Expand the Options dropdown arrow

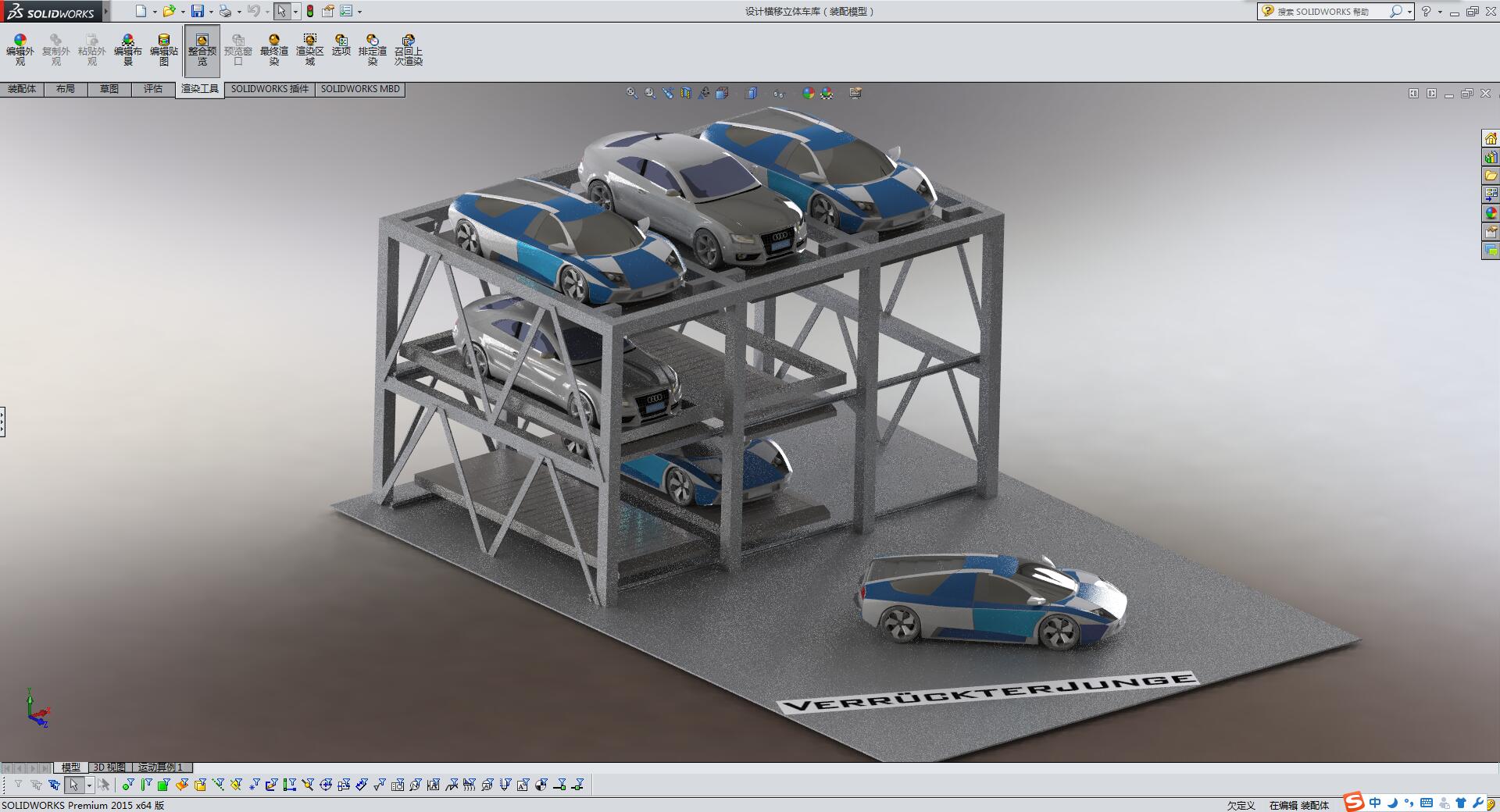point(360,12)
